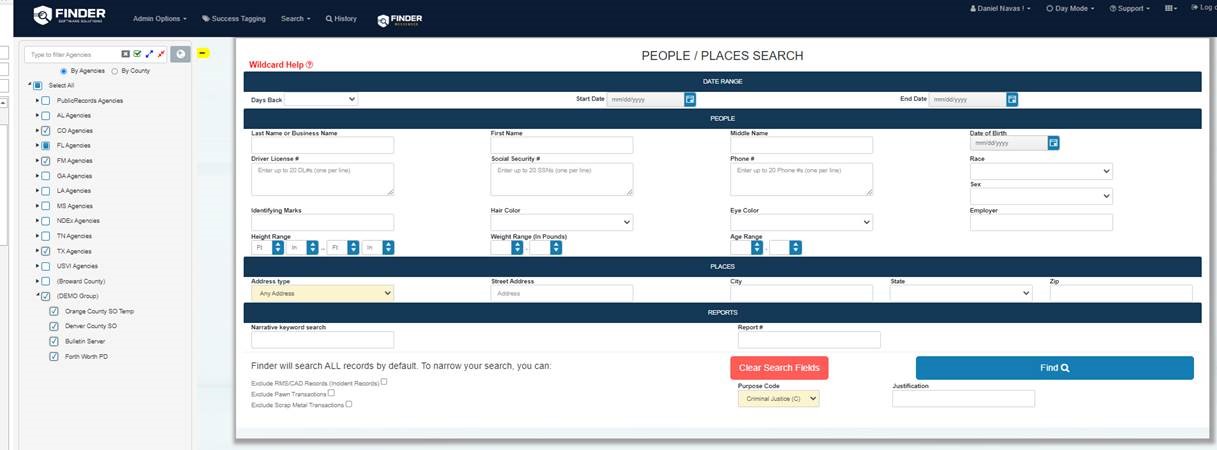Open the Sex dropdown
The width and height of the screenshot is (1217, 450).
pos(1041,196)
